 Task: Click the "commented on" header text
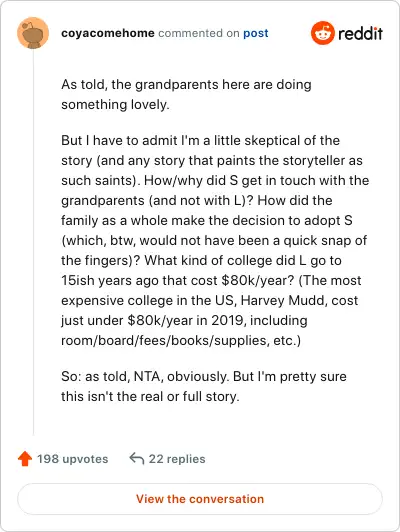pos(199,33)
